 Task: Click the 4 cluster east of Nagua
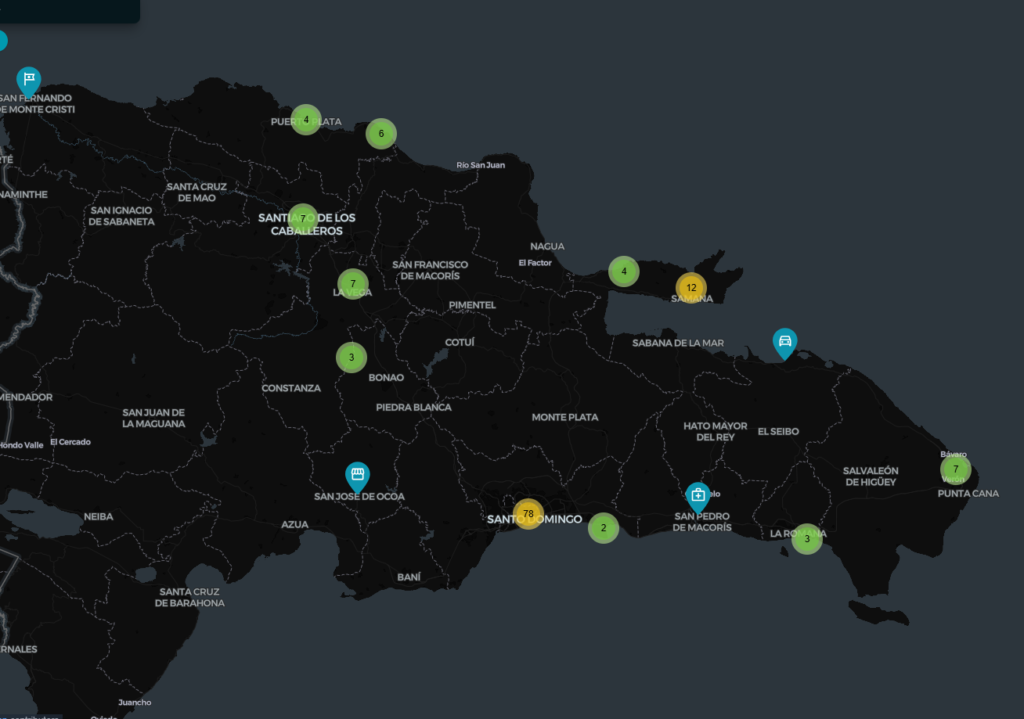[x=624, y=271]
